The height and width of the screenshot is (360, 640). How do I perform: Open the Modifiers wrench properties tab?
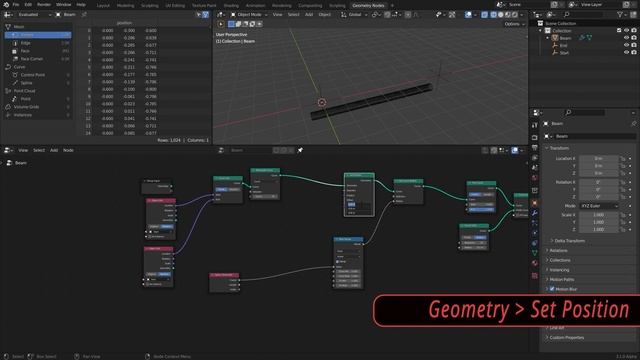(535, 213)
